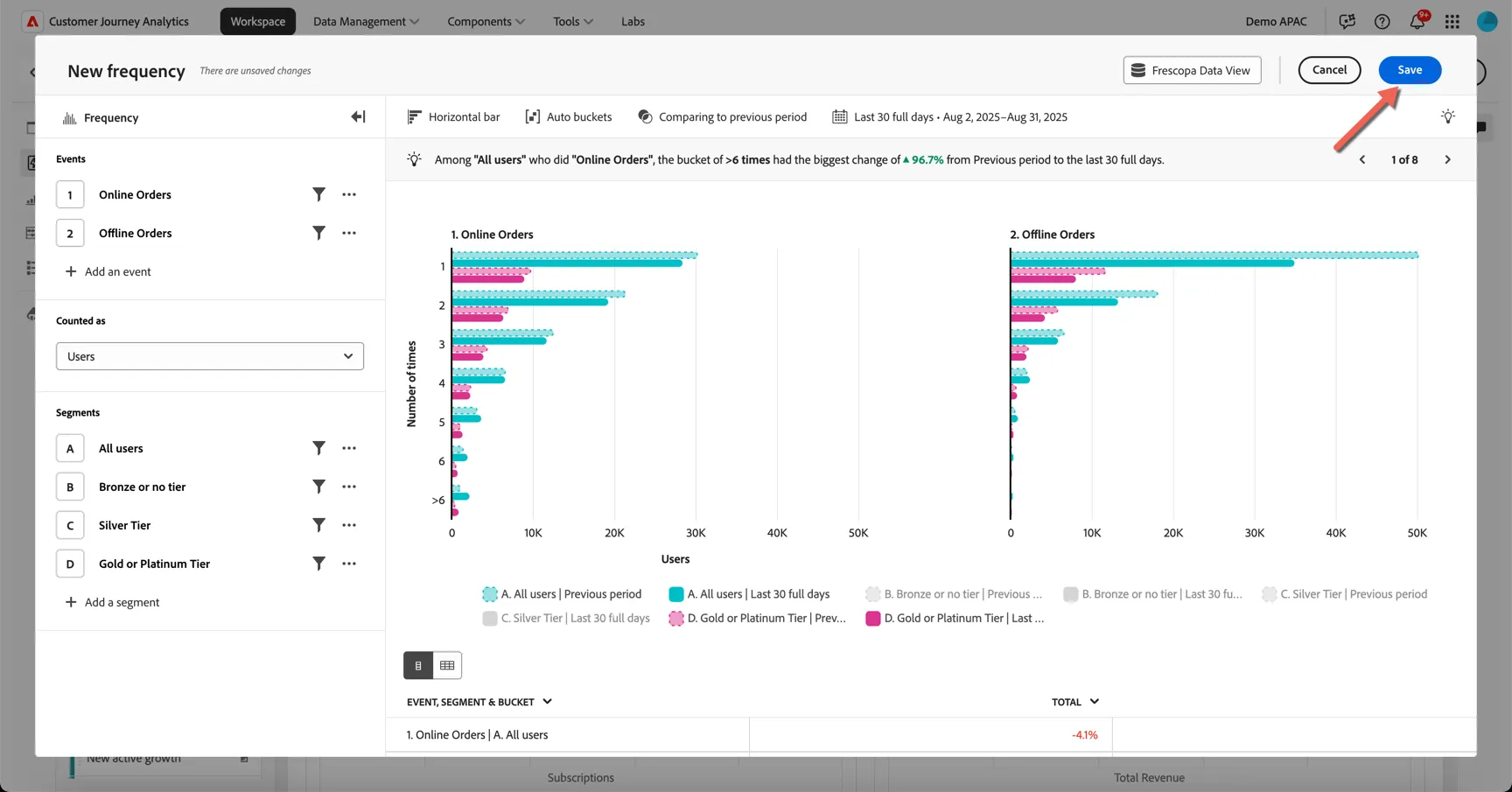The width and height of the screenshot is (1512, 792).
Task: Go to the Workspace tab
Action: point(258,21)
